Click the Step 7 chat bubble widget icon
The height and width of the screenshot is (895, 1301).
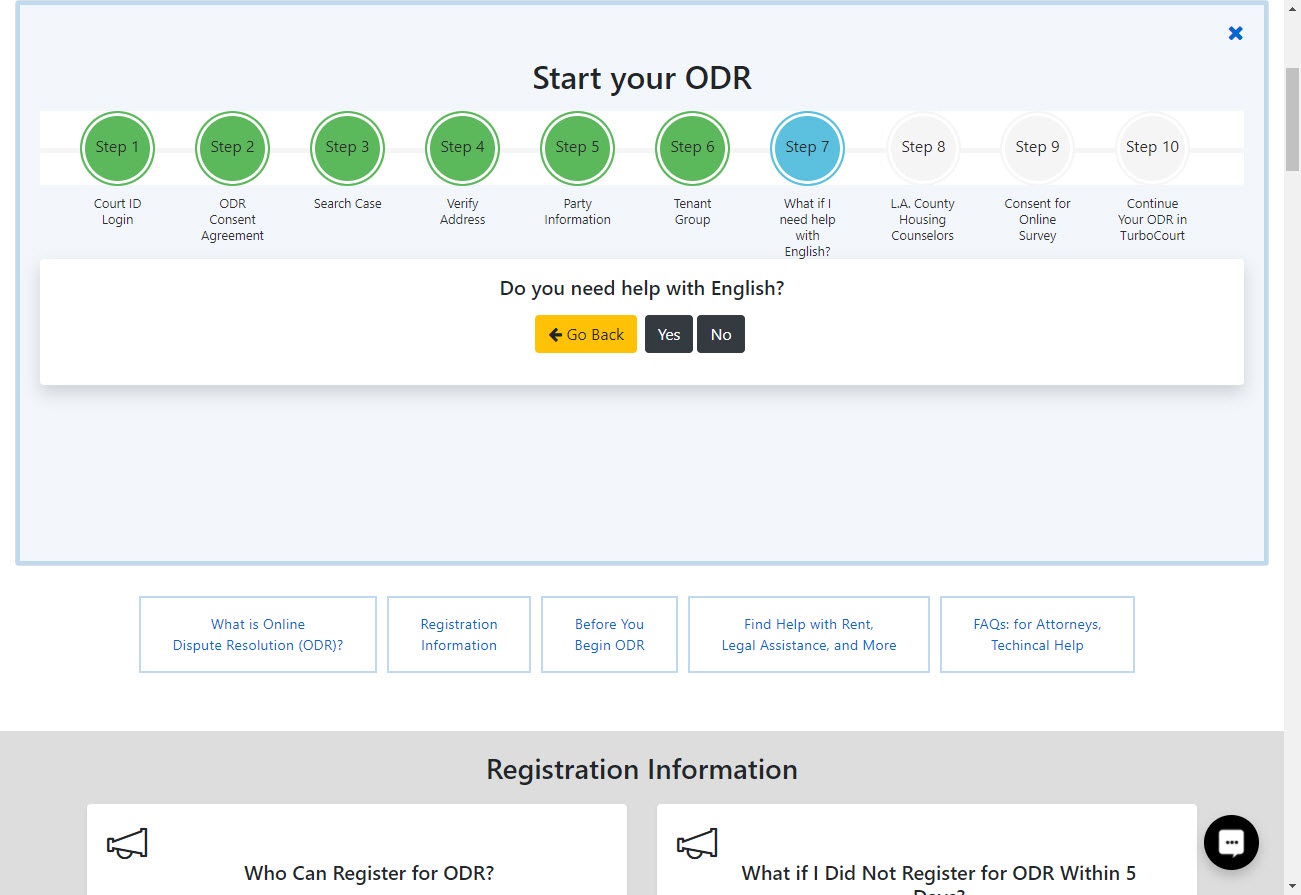point(1230,842)
